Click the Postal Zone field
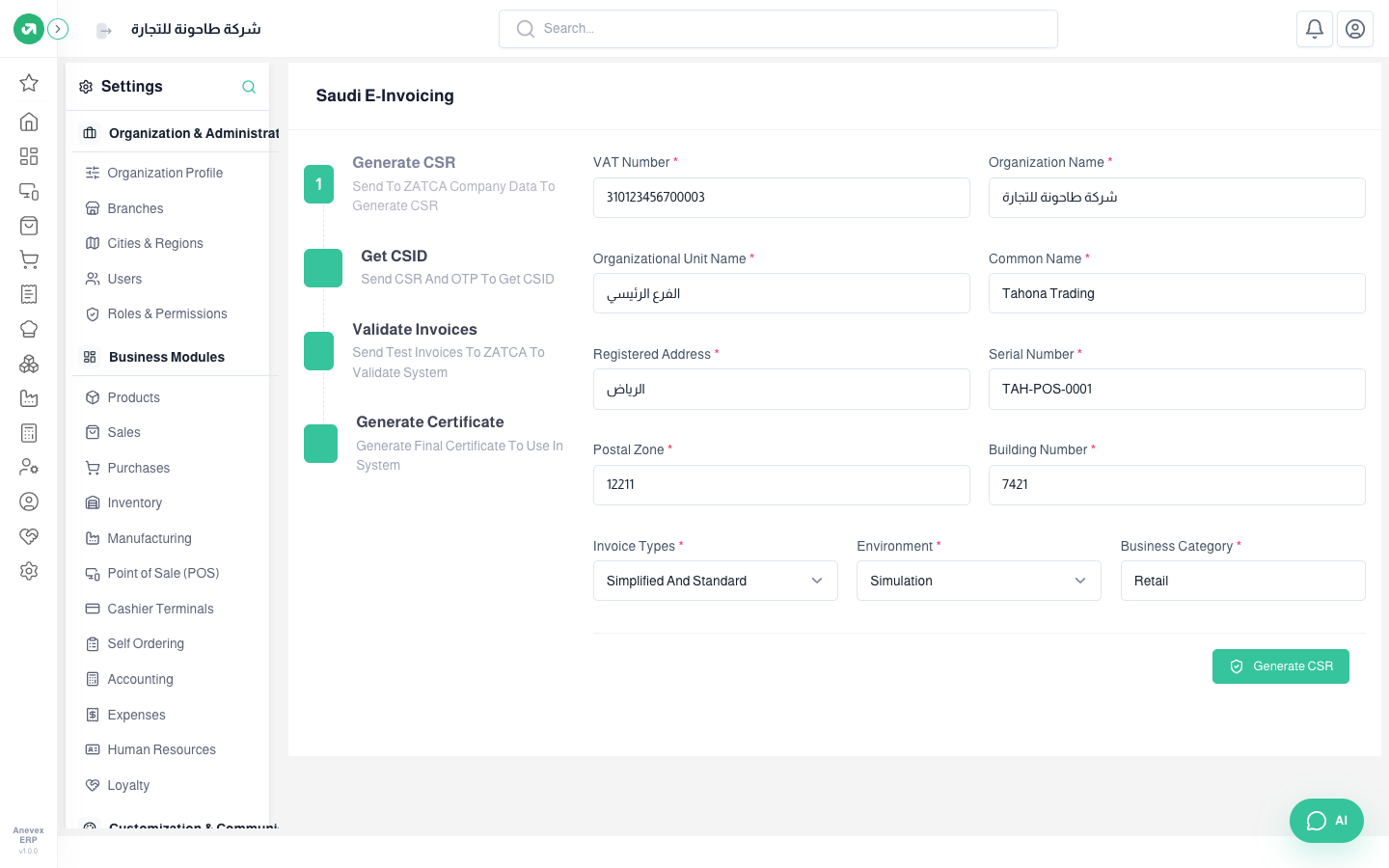Viewport: 1389px width, 868px height. coord(781,485)
